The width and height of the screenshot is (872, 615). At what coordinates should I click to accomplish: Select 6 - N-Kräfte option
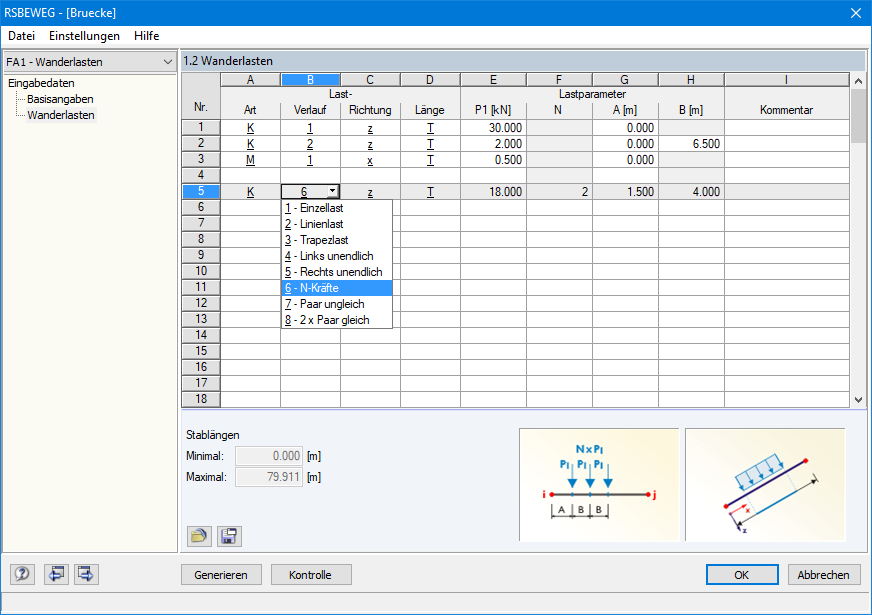pos(337,288)
